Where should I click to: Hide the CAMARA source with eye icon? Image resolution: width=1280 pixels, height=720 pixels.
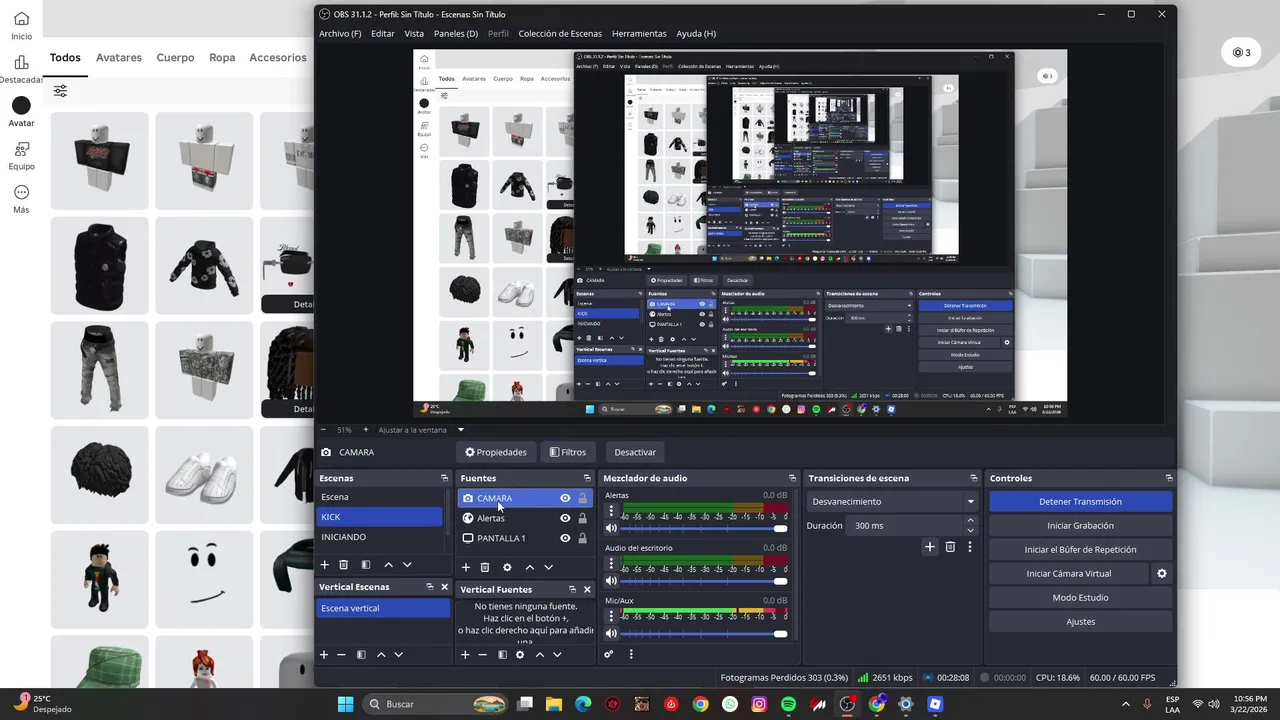(565, 498)
